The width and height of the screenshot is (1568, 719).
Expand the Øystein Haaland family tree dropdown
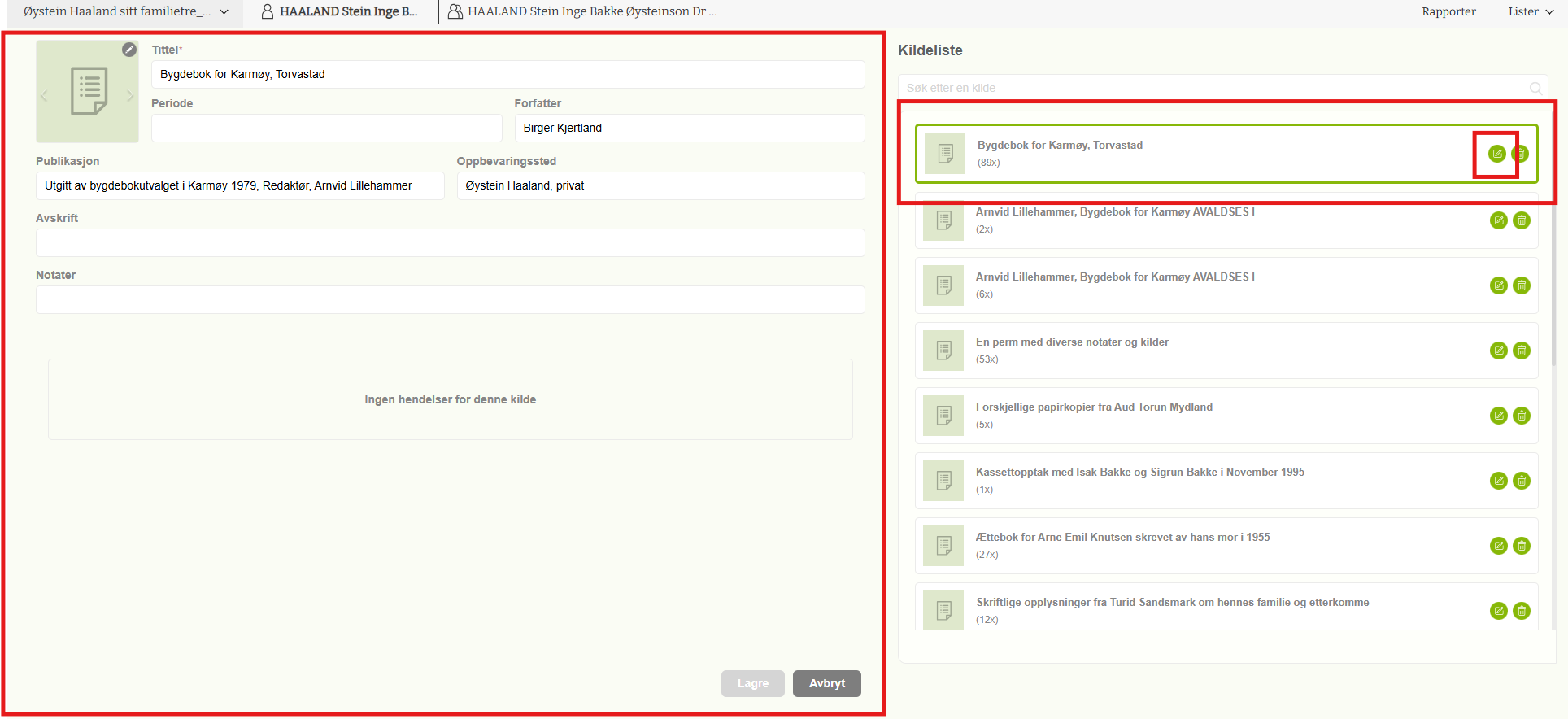point(224,12)
